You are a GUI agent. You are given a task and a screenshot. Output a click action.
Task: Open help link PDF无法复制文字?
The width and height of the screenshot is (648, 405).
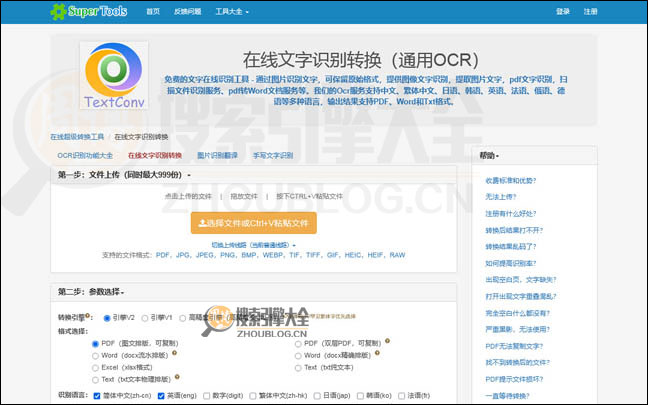(514, 346)
